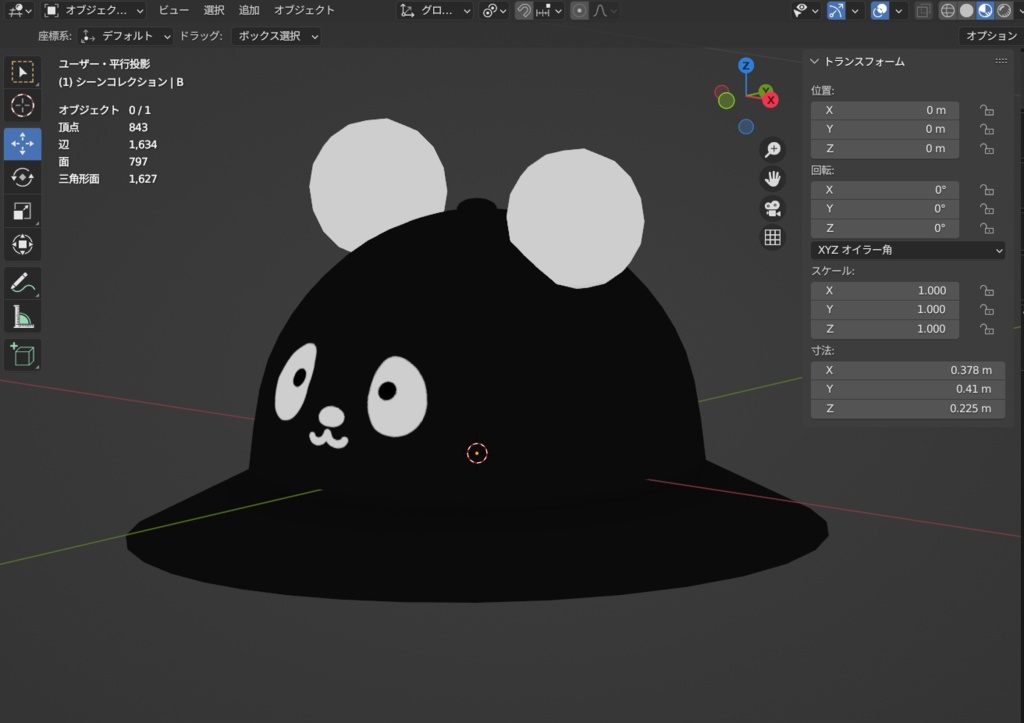This screenshot has width=1024, height=723.
Task: Toggle lock on rotation Z
Action: [x=987, y=228]
